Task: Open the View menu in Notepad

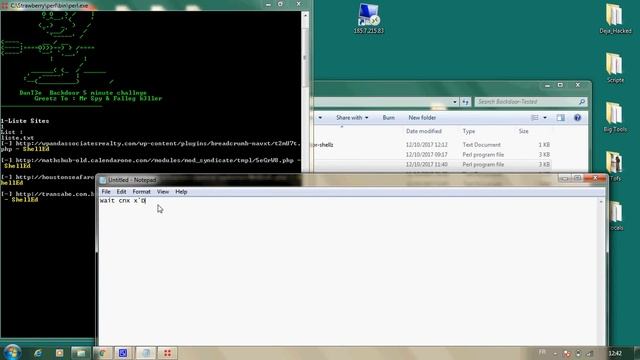Action: click(162, 191)
